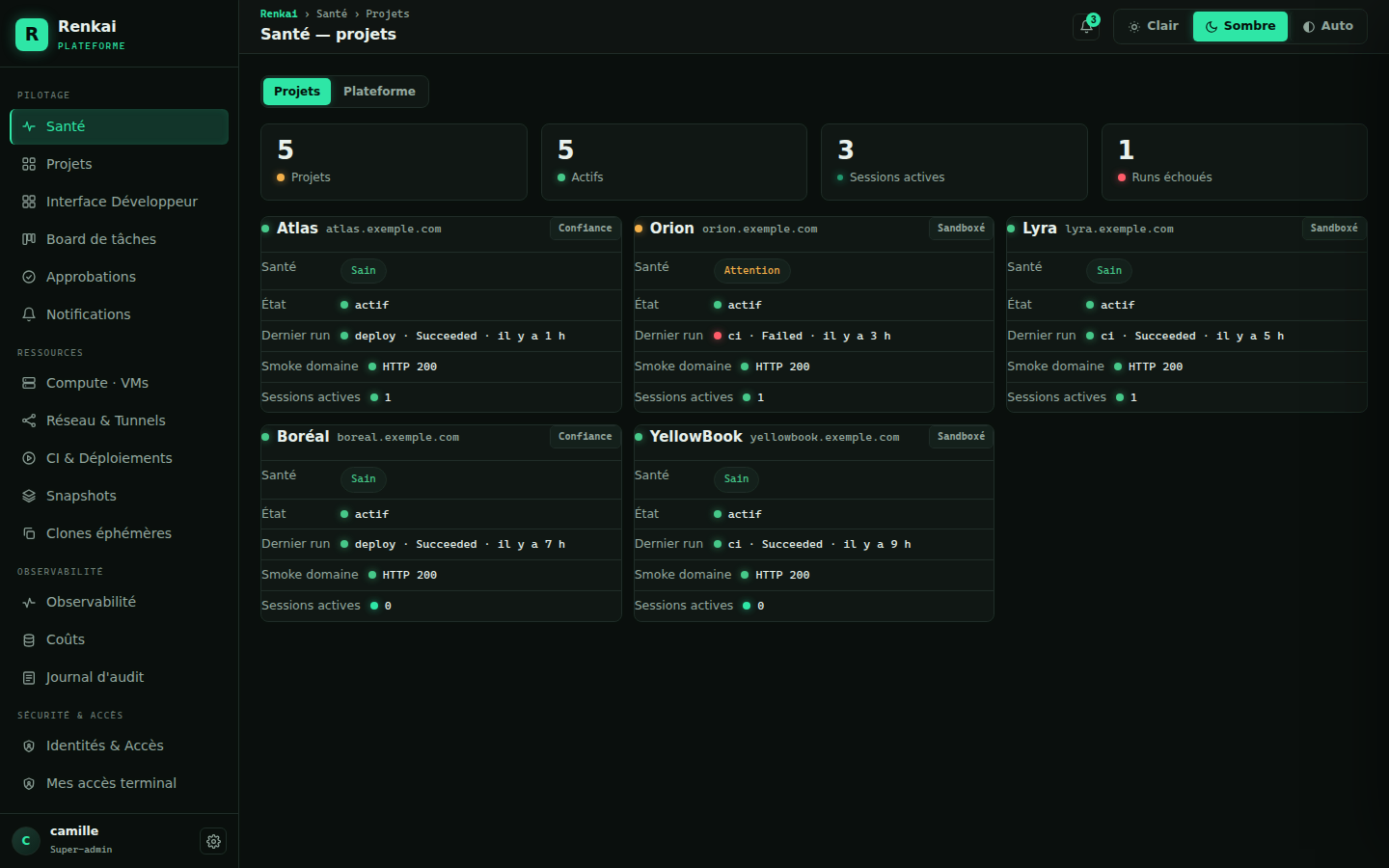The image size is (1389, 868).
Task: Click the Sandboxé badge on the Lyra card
Action: point(1334,229)
